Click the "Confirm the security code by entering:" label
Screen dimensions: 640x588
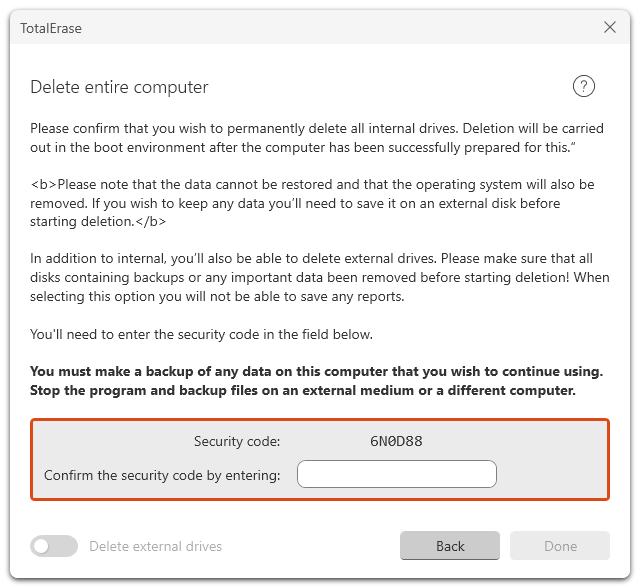point(162,475)
